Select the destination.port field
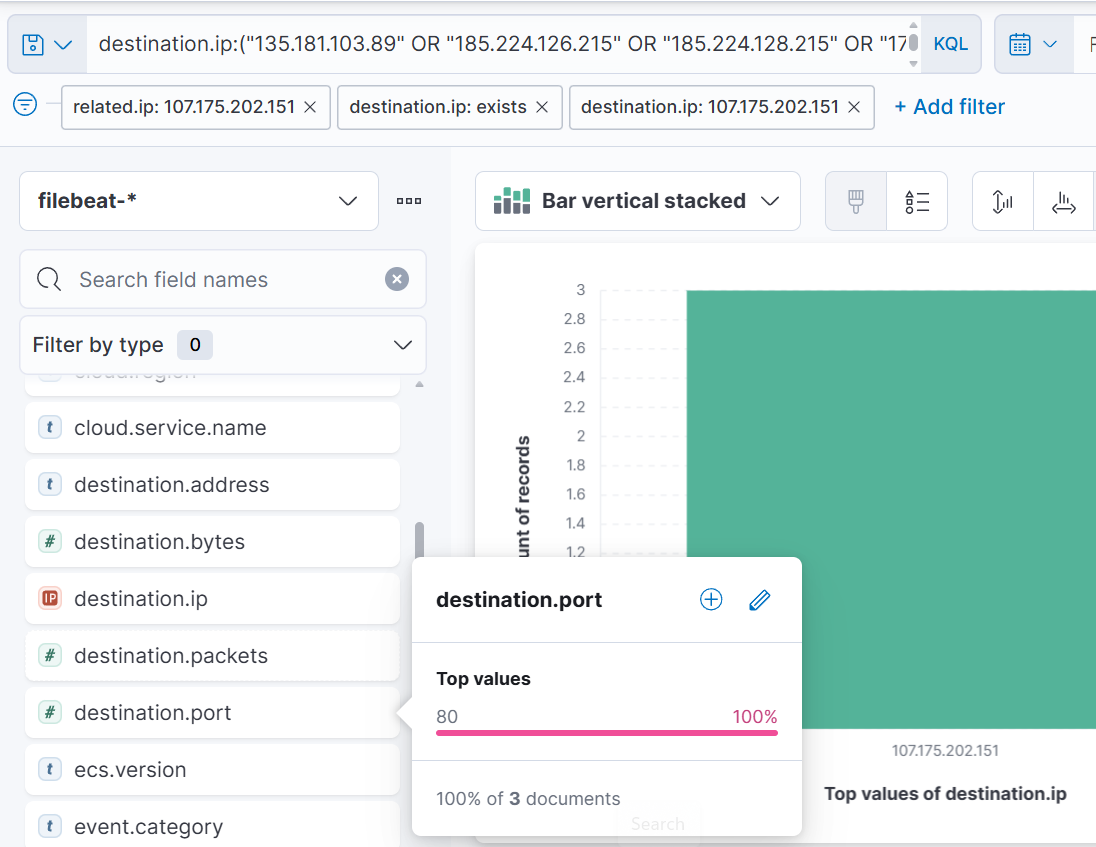This screenshot has width=1096, height=847. (212, 713)
